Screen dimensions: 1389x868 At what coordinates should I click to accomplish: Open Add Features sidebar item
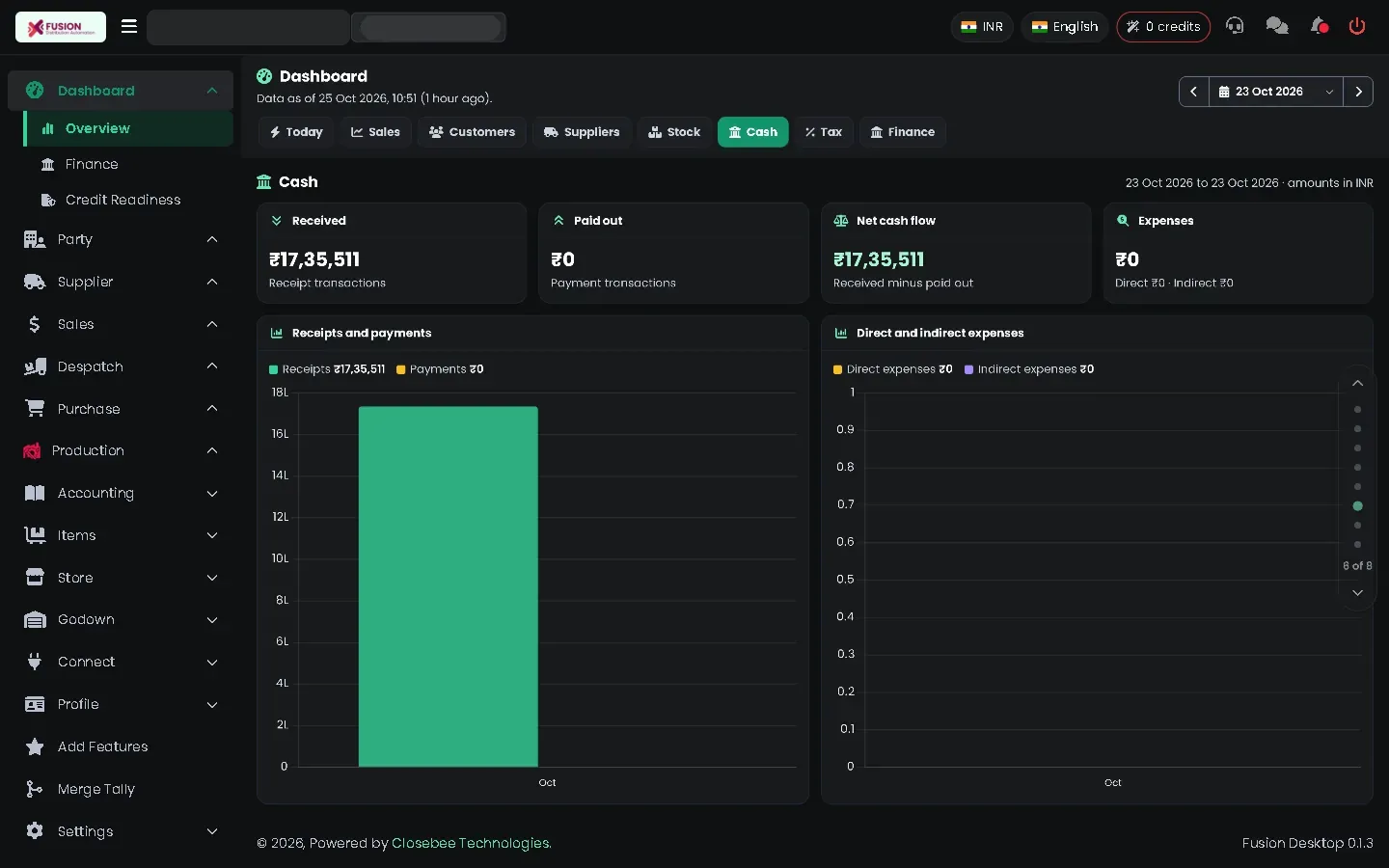pyautogui.click(x=121, y=746)
